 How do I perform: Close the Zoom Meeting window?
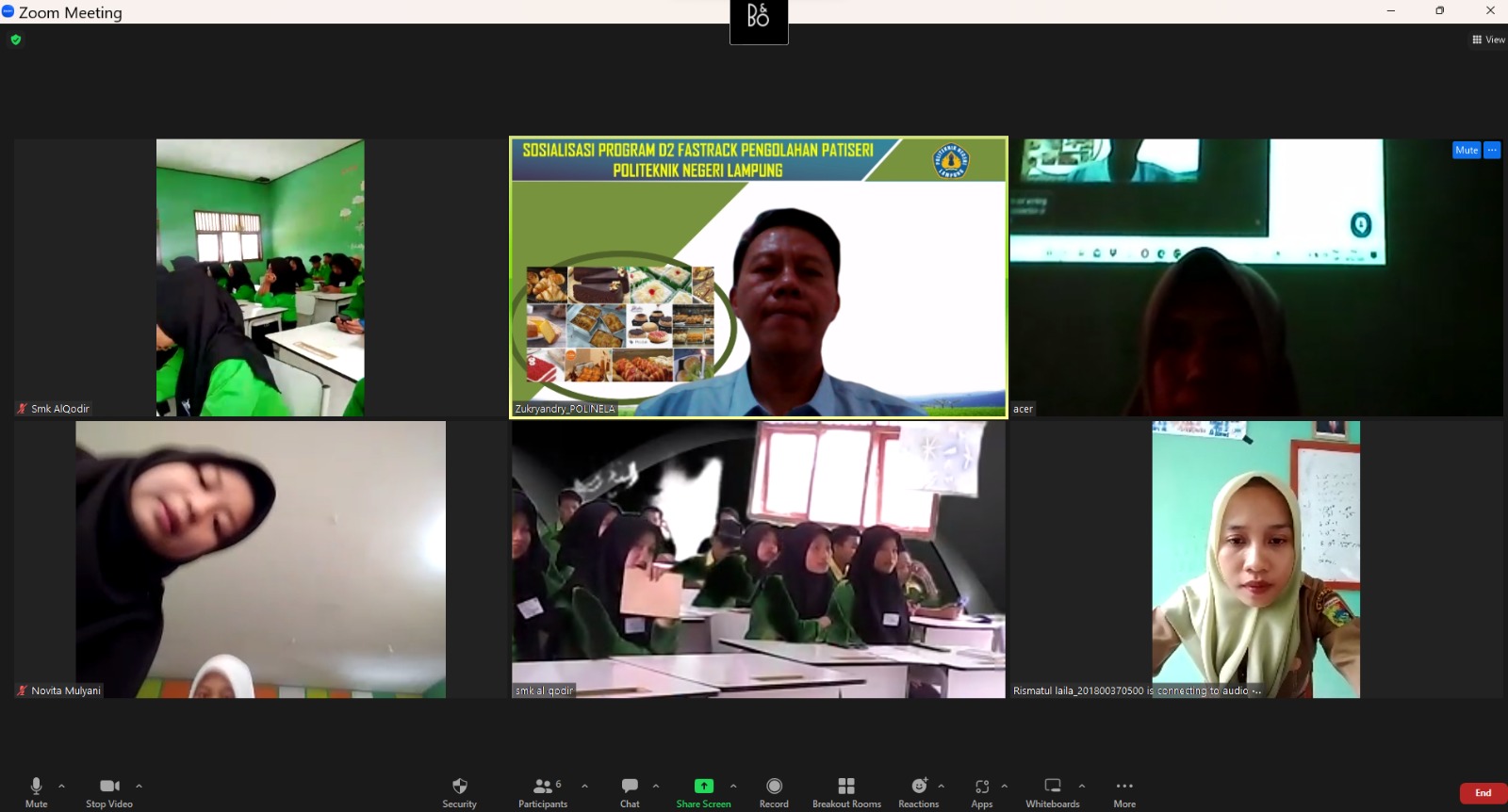[1490, 10]
